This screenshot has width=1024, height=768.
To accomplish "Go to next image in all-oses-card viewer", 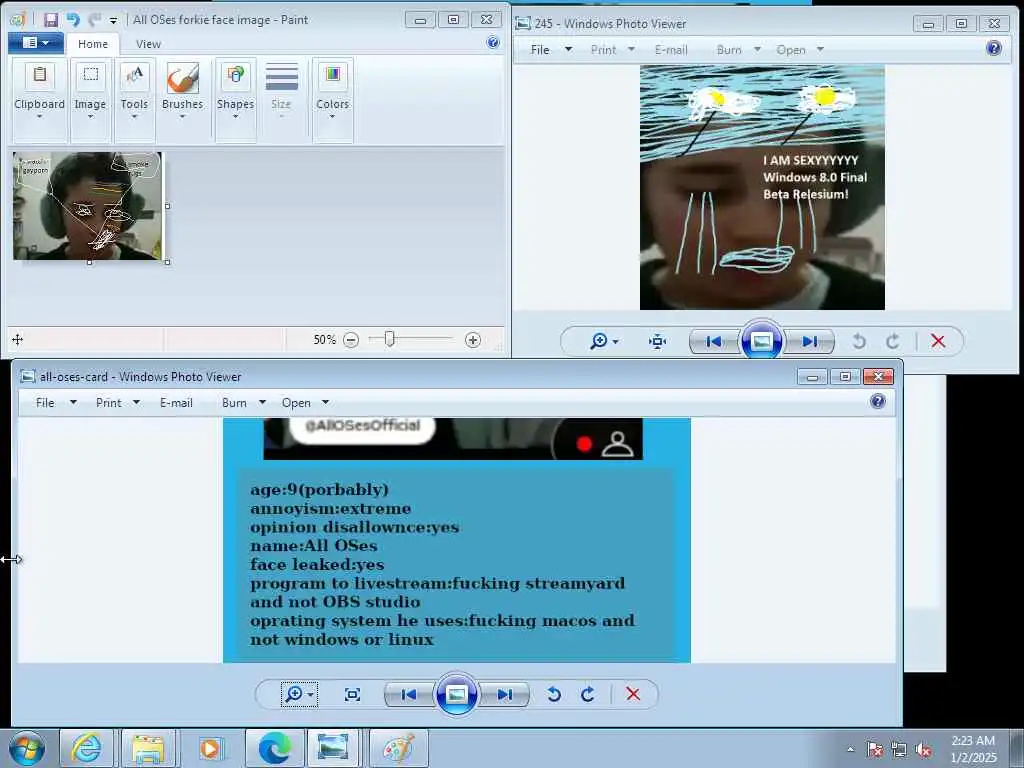I will [505, 694].
